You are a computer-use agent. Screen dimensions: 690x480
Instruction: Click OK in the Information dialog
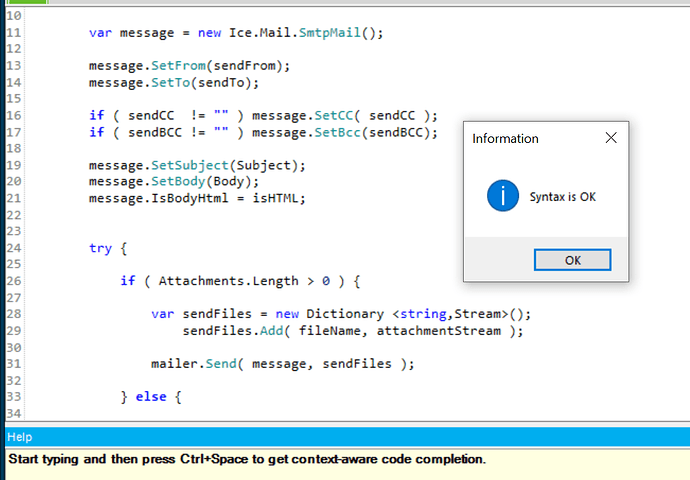pos(572,260)
